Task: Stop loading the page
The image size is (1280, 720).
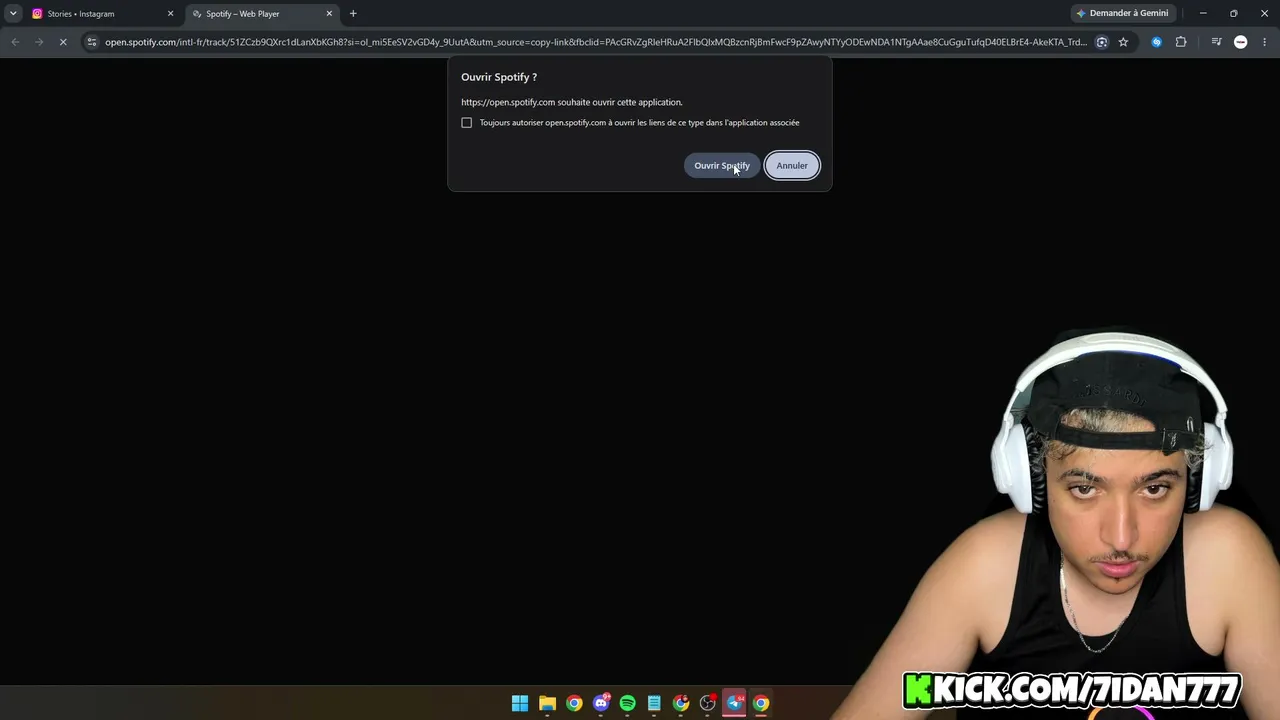Action: pos(63,42)
